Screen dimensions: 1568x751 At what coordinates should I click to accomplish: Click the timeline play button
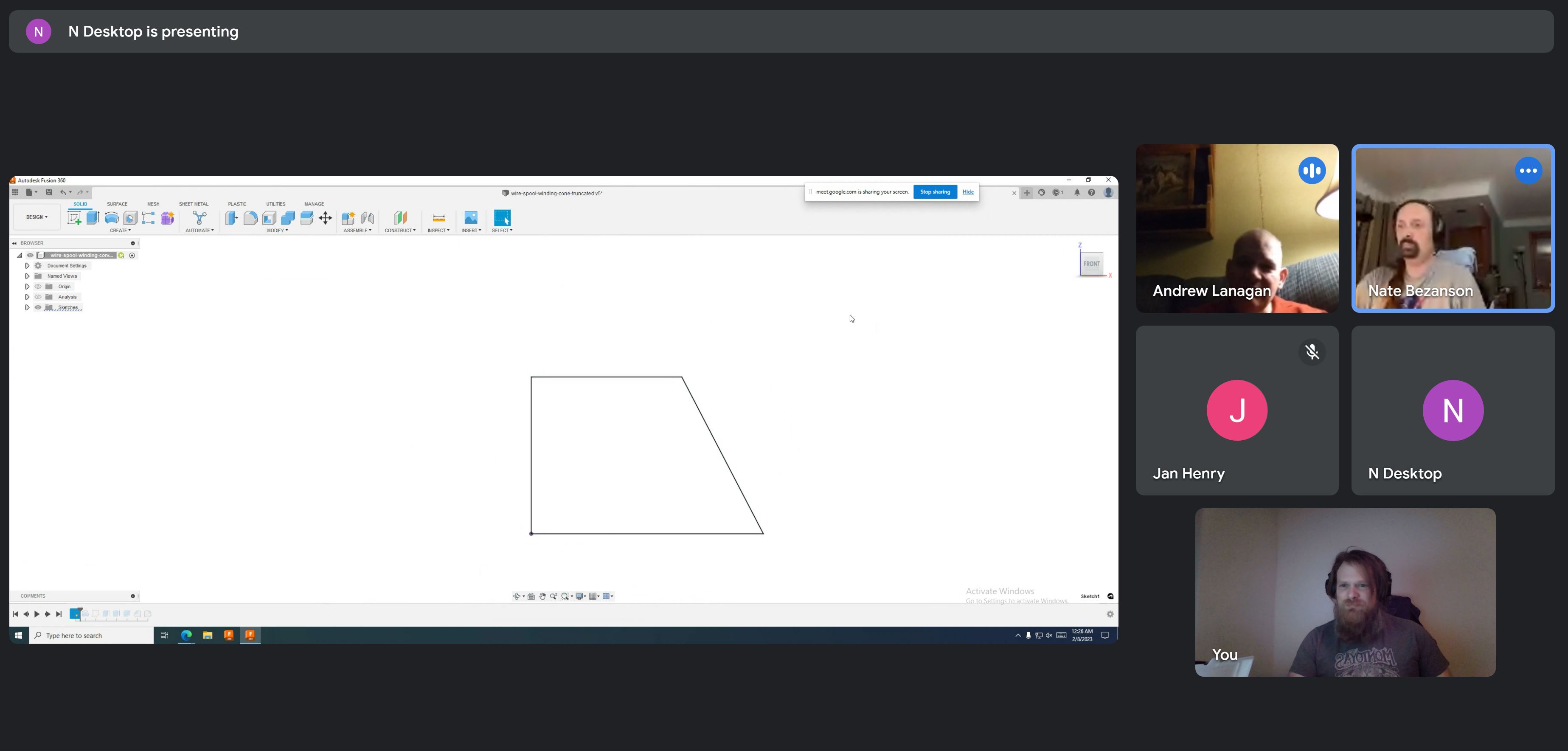(37, 614)
